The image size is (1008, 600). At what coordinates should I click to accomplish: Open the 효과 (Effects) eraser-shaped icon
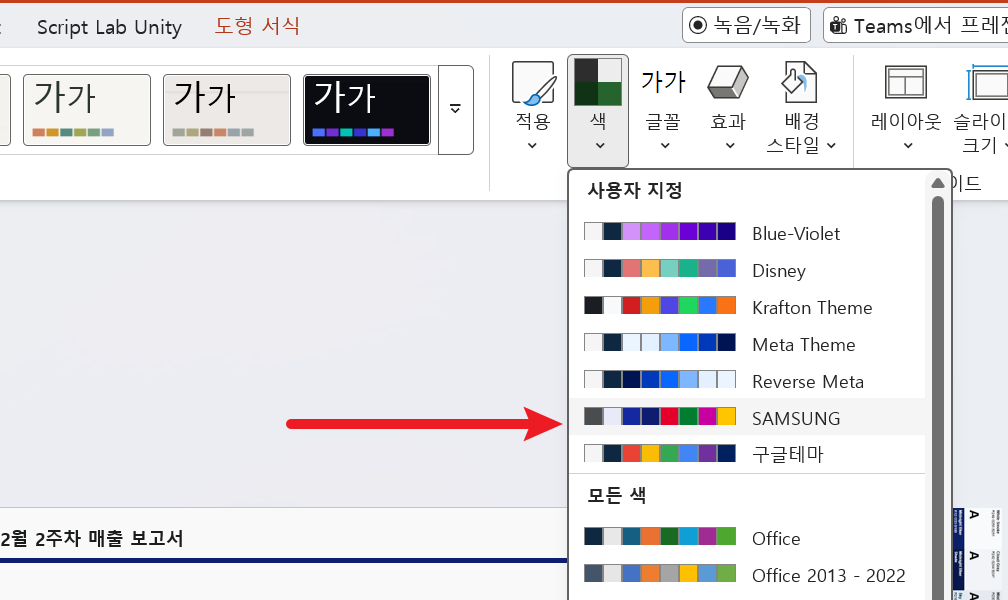[728, 84]
